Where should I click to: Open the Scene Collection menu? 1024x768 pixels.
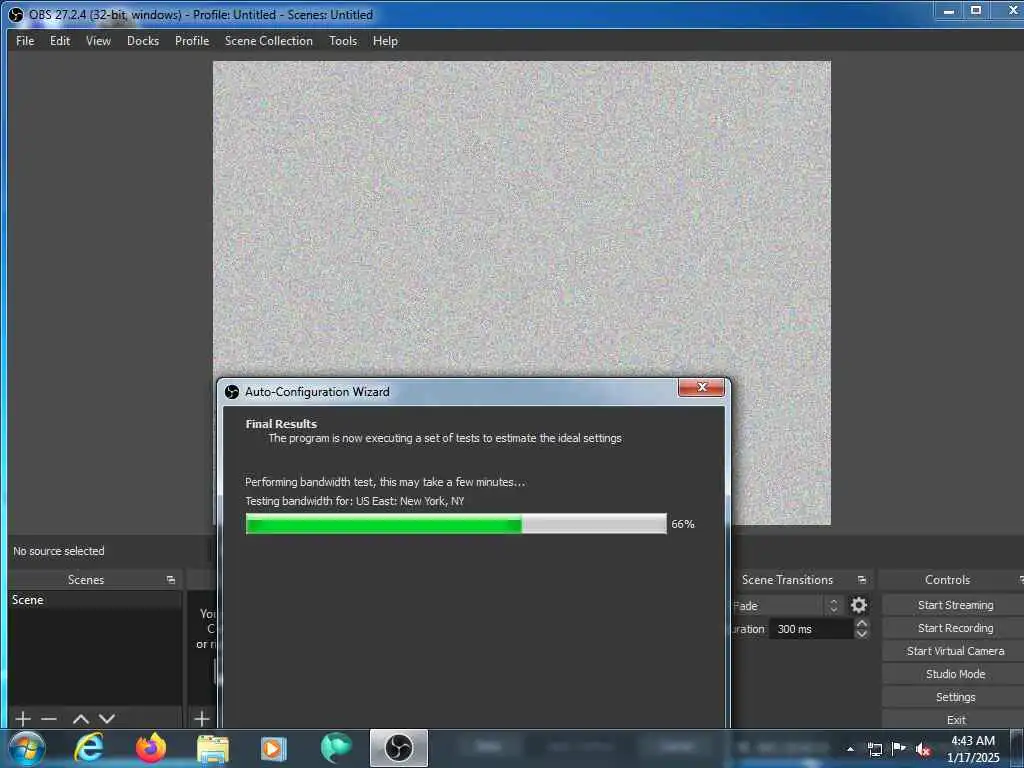[268, 40]
